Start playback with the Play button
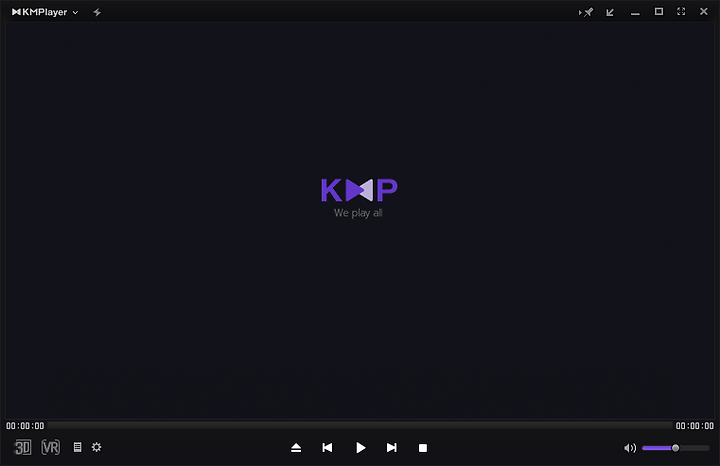 (x=360, y=448)
